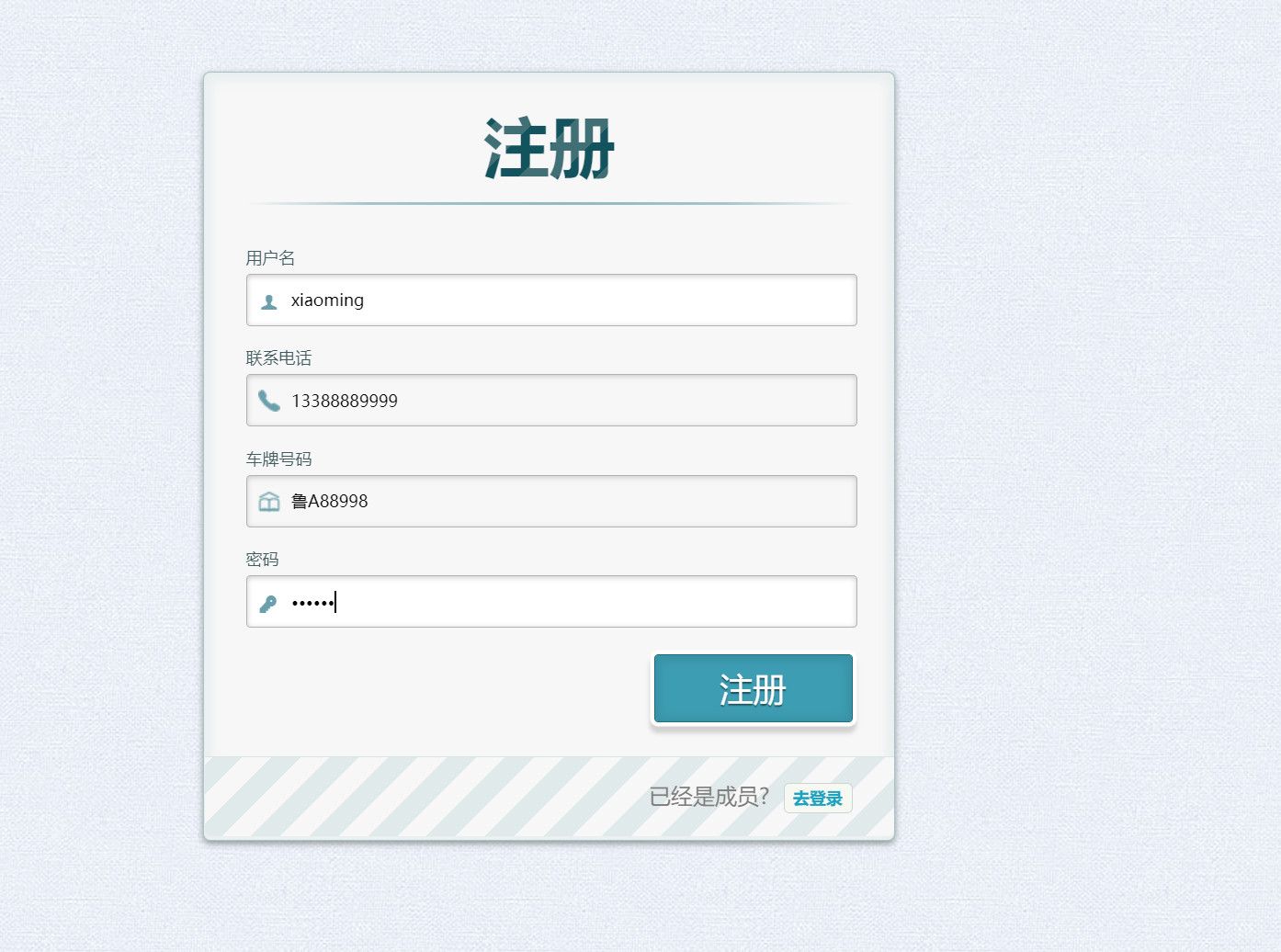Image resolution: width=1281 pixels, height=952 pixels.
Task: Click the key icon in password field
Action: (x=268, y=603)
